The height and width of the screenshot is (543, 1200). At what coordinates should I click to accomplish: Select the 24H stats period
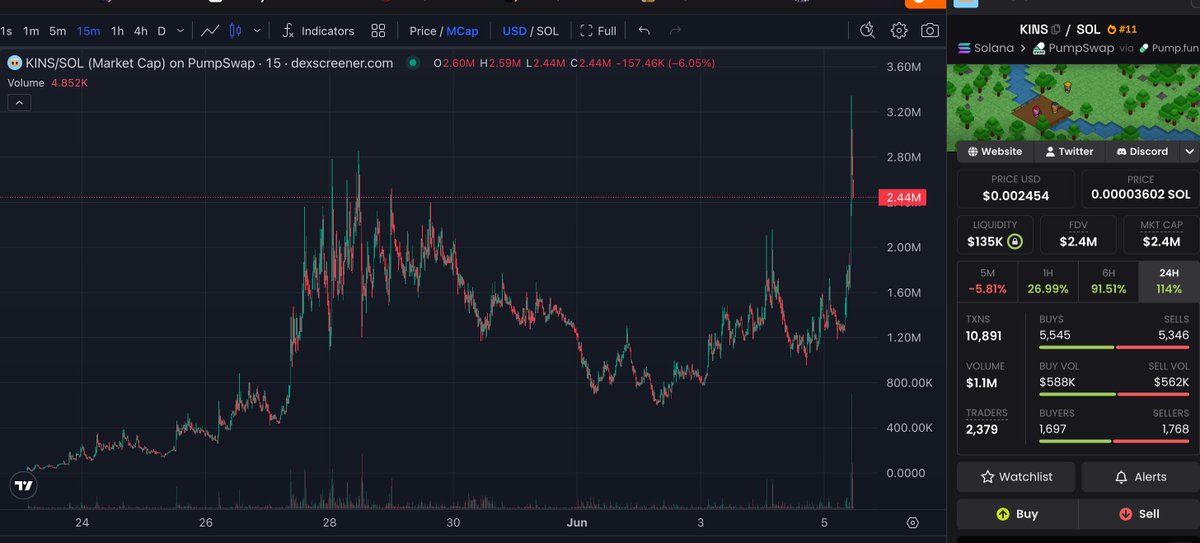1168,281
